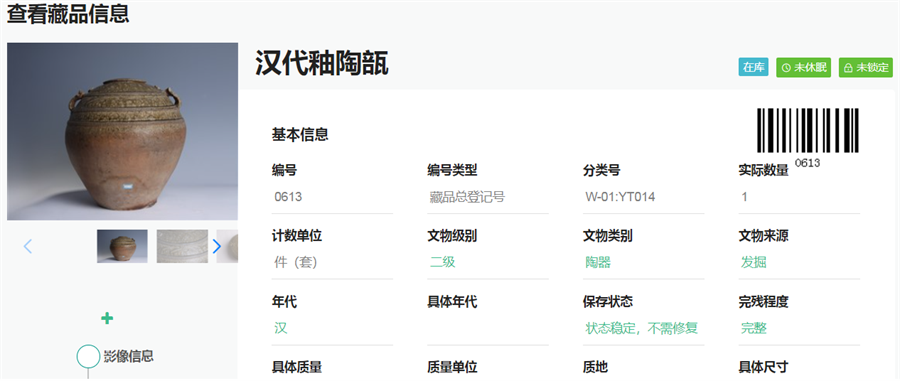Select the 影像信息 circle node
900x381 pixels.
point(88,356)
